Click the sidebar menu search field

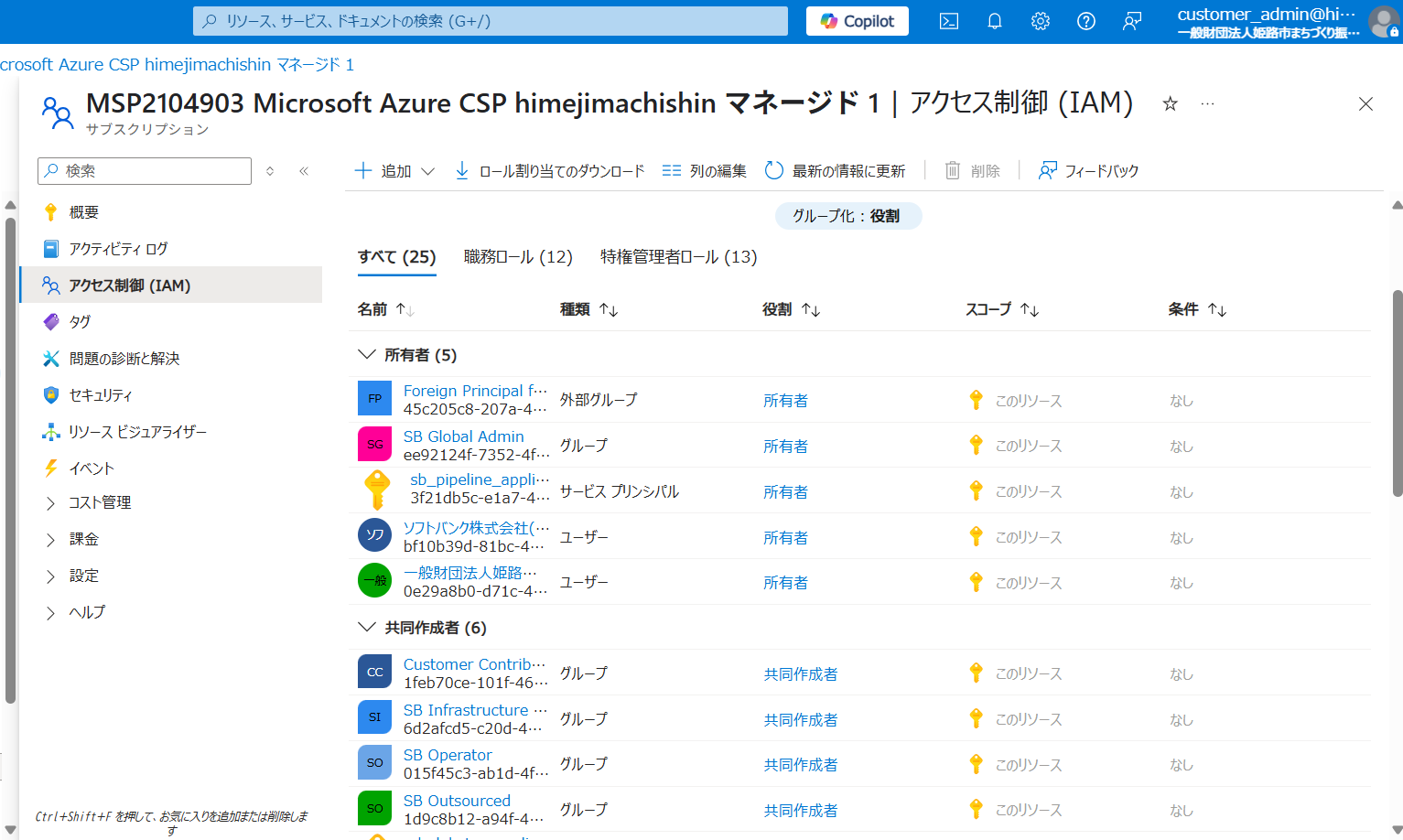pos(145,171)
